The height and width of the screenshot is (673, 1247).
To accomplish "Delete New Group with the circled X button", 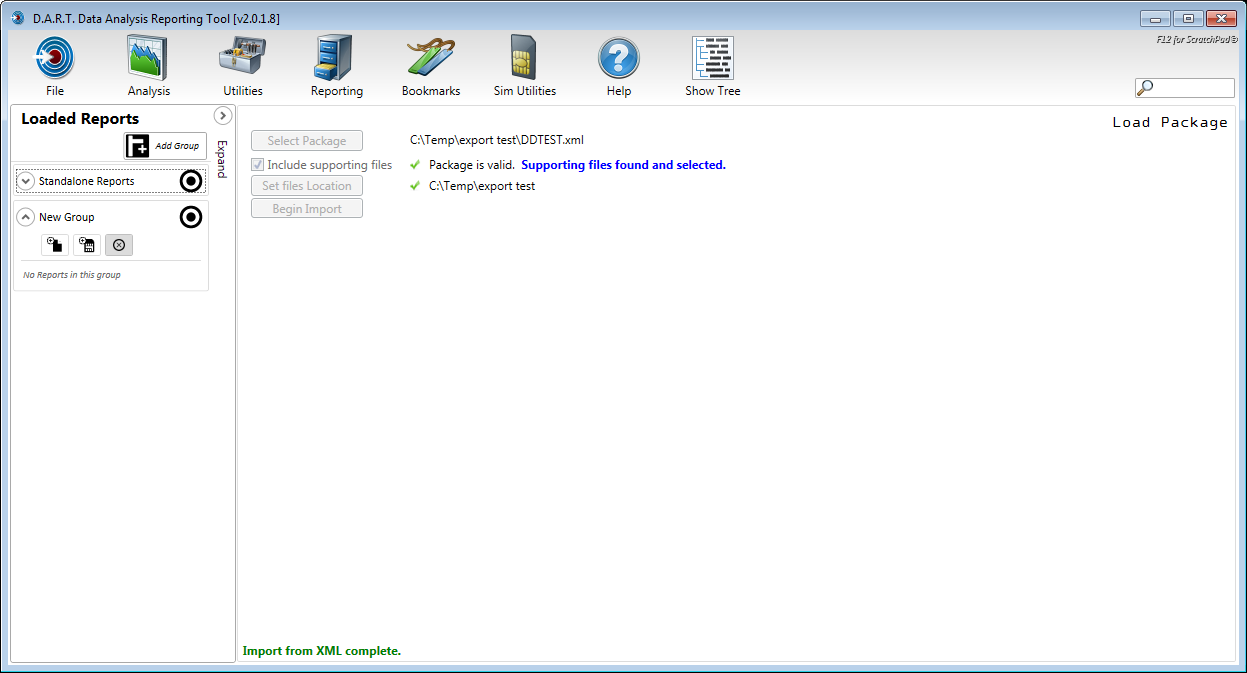I will (119, 245).
